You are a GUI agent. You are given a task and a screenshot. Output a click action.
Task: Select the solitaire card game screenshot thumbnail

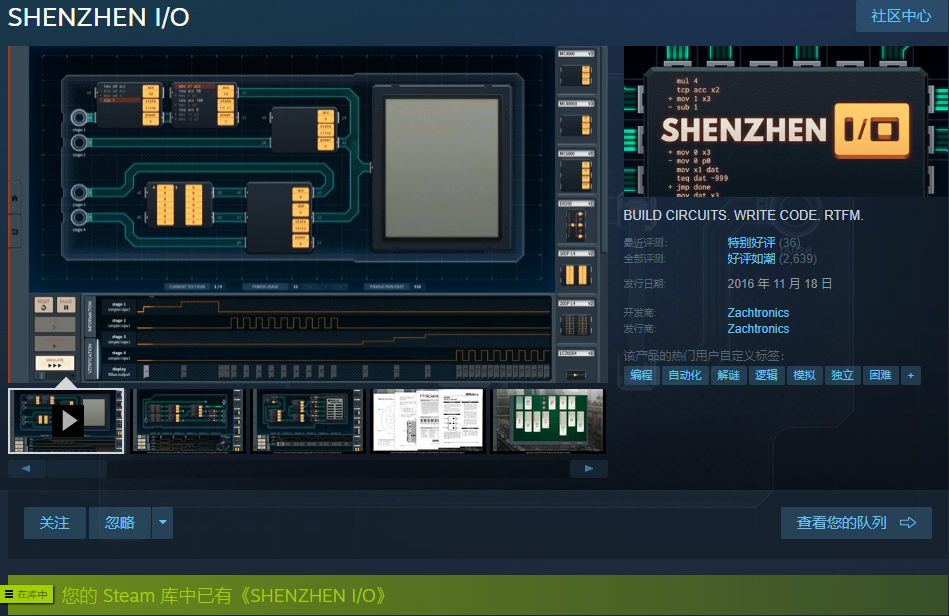[548, 421]
